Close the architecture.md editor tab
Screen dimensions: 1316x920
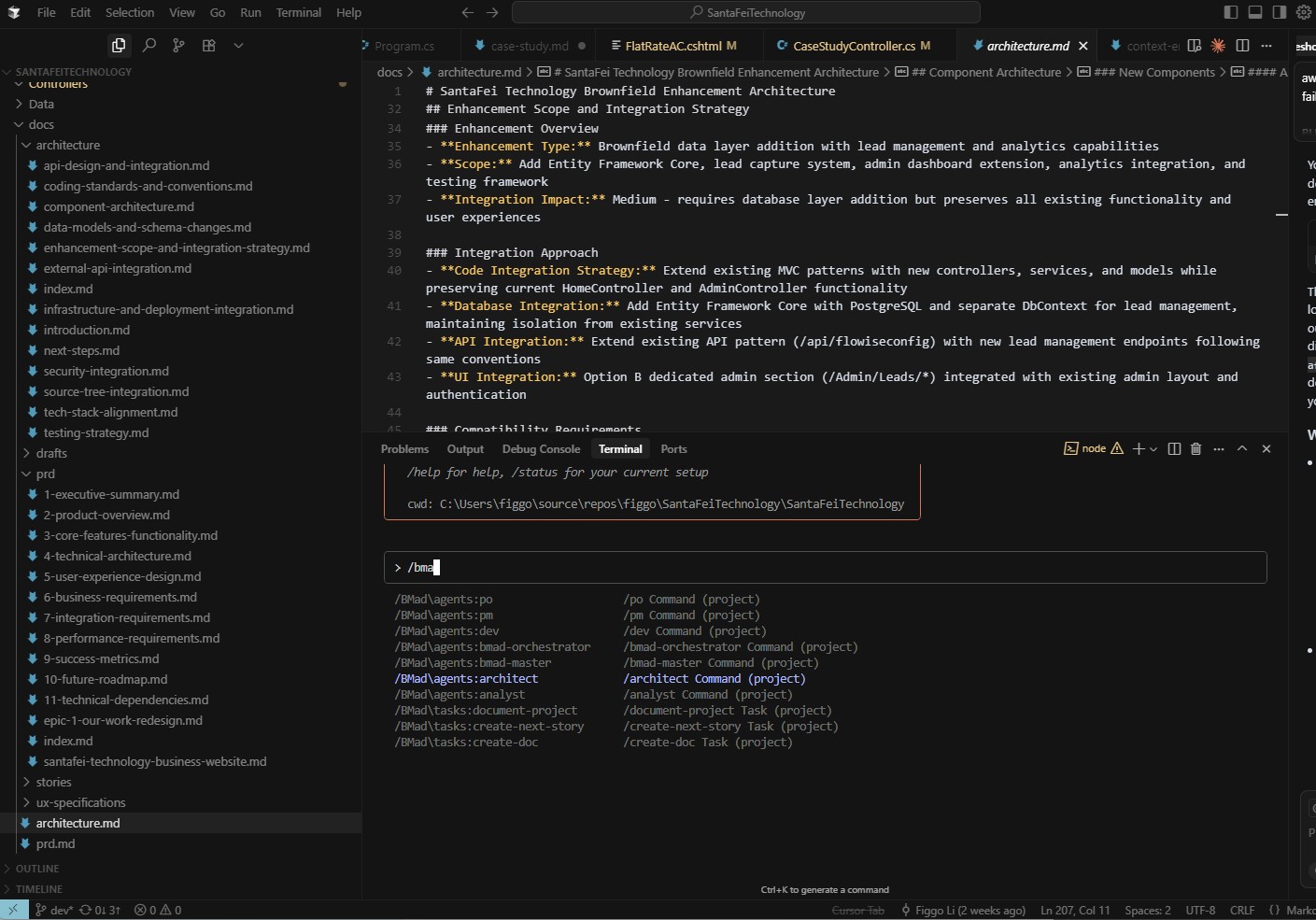(1083, 46)
